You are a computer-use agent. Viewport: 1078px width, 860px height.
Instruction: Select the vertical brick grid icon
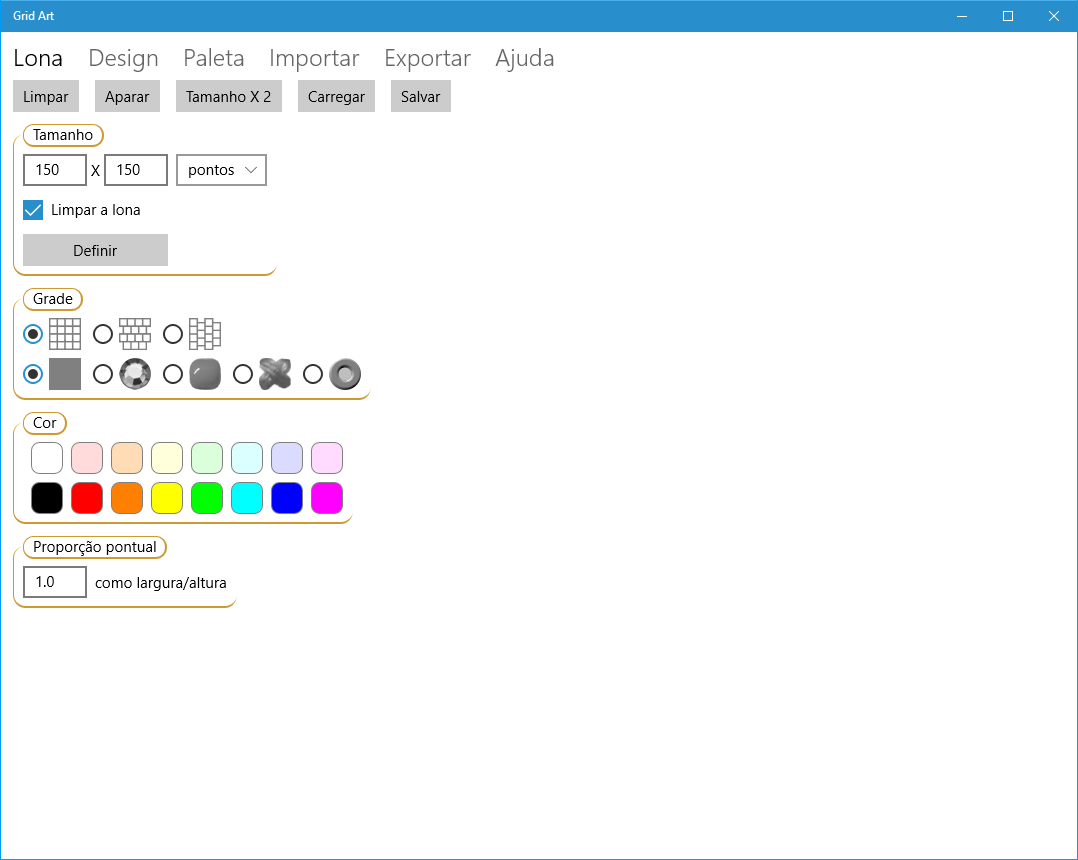pos(205,334)
